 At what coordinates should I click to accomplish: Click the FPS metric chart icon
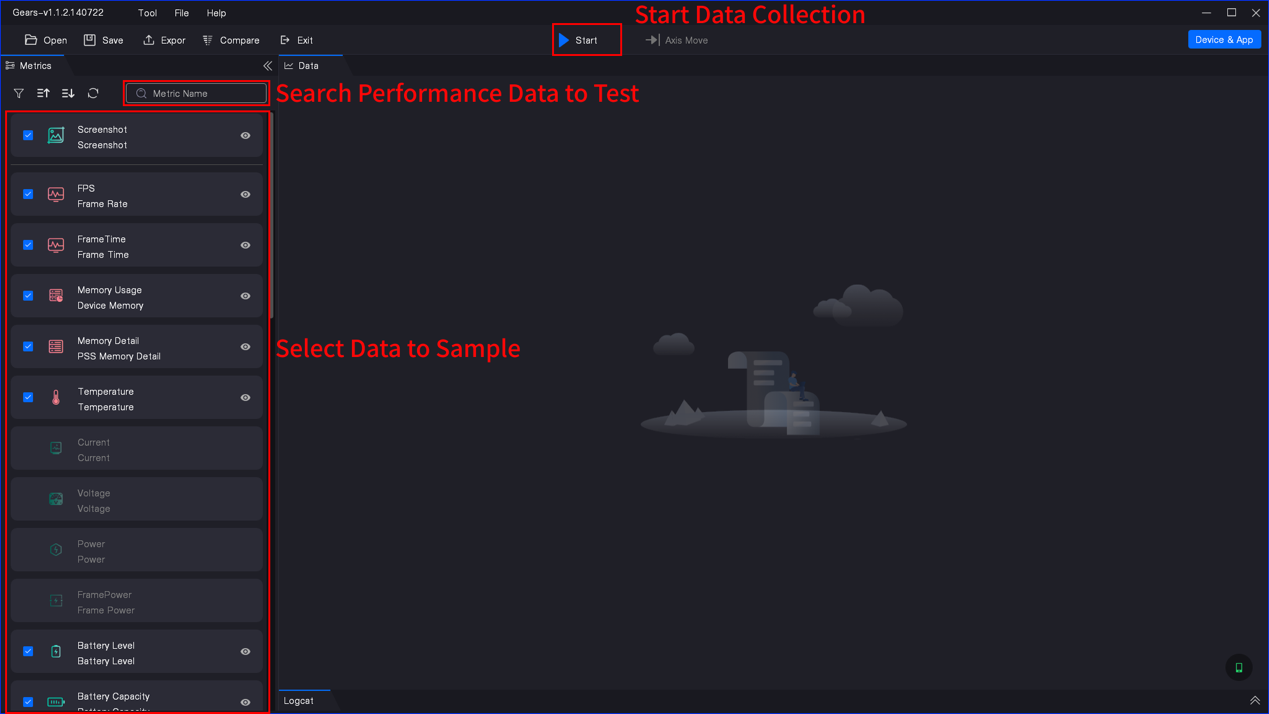[x=56, y=194]
